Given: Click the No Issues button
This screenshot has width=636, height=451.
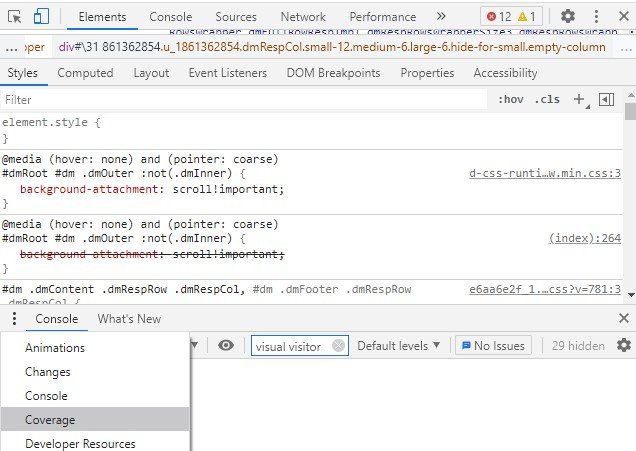Looking at the screenshot, I should [x=493, y=346].
